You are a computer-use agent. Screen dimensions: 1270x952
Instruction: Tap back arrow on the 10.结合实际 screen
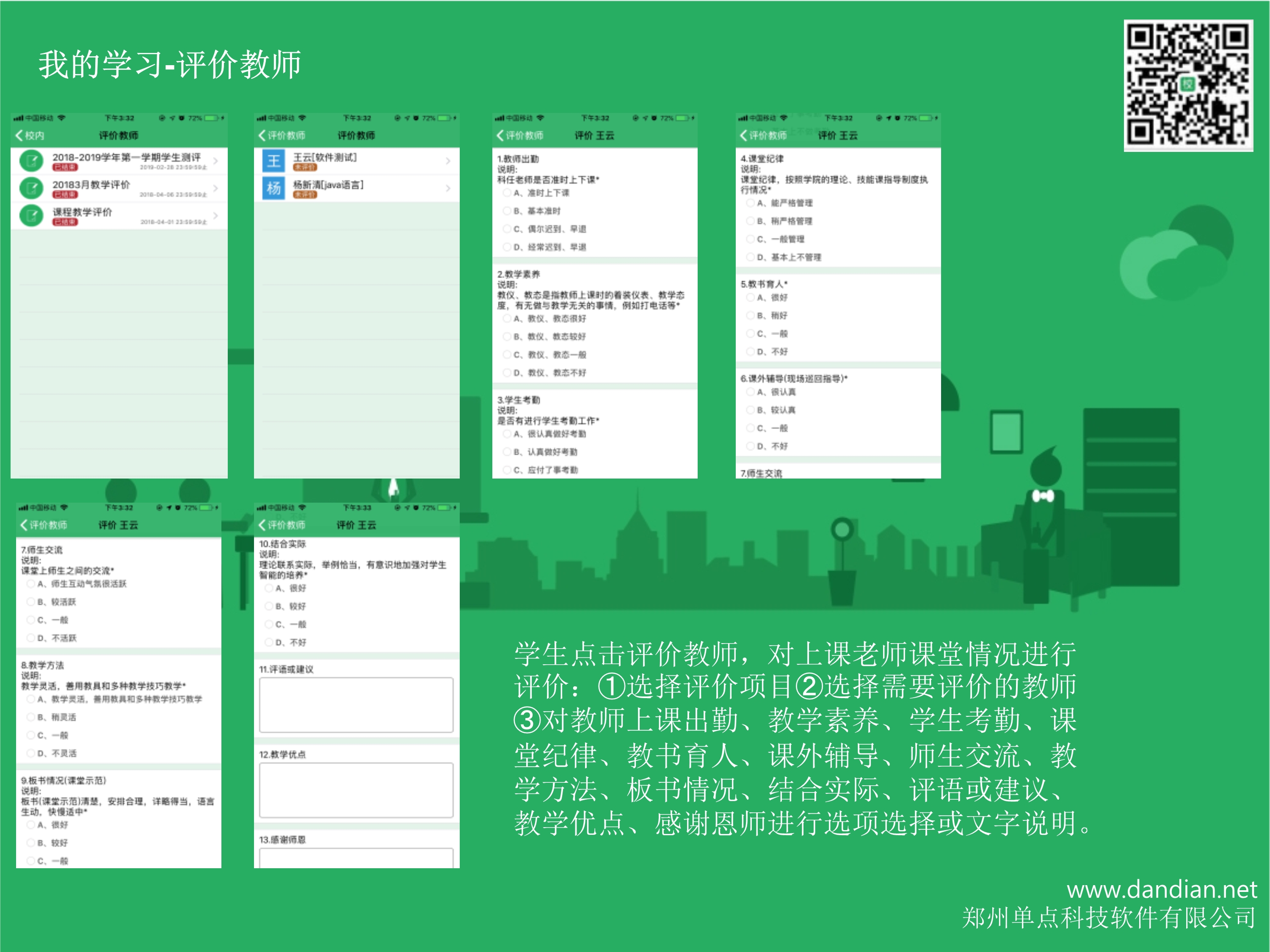pyautogui.click(x=282, y=525)
